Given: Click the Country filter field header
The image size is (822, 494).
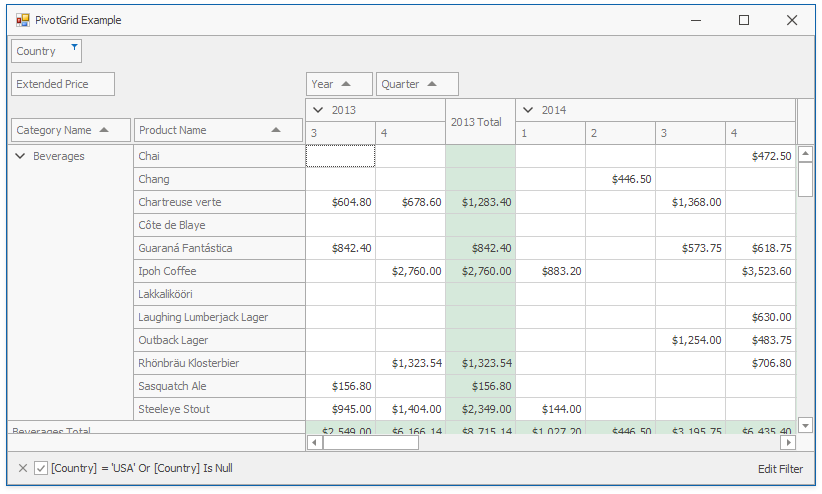Looking at the screenshot, I should [x=38, y=51].
